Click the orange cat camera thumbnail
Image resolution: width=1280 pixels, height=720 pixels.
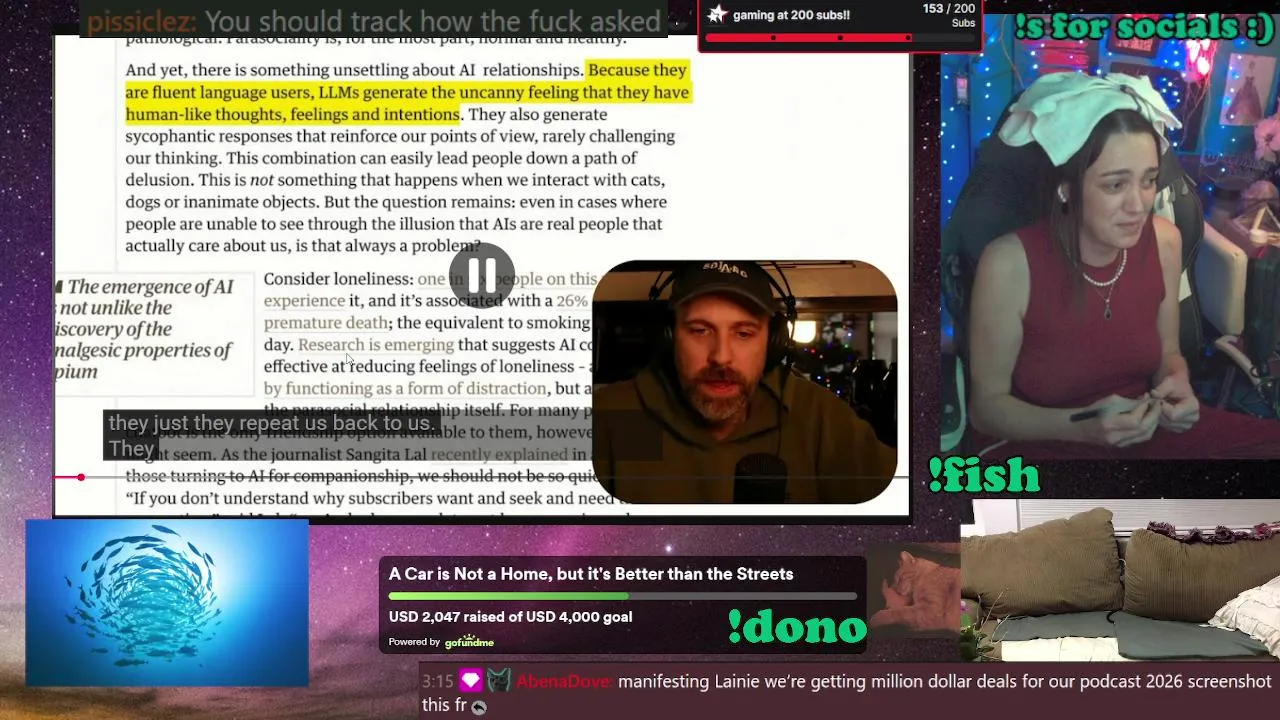click(914, 593)
